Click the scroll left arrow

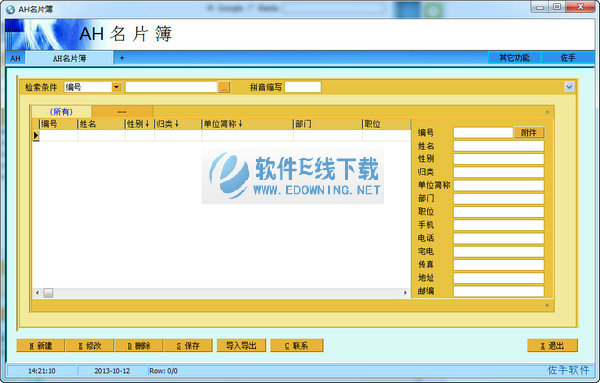pyautogui.click(x=37, y=293)
